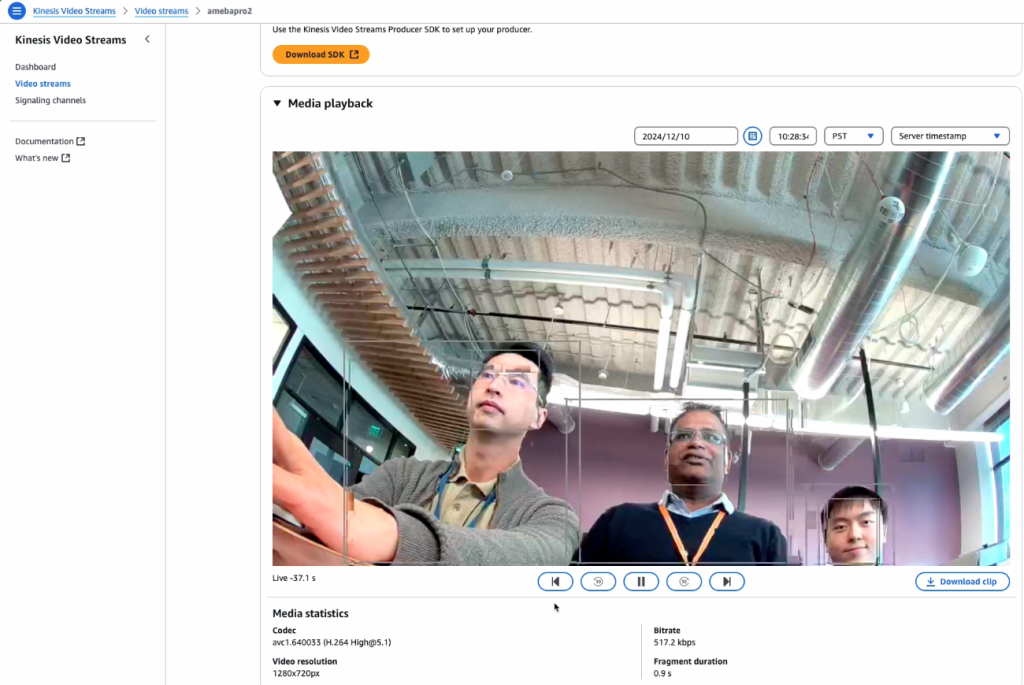The image size is (1024, 685).
Task: Open the hamburger navigation menu
Action: pyautogui.click(x=16, y=10)
